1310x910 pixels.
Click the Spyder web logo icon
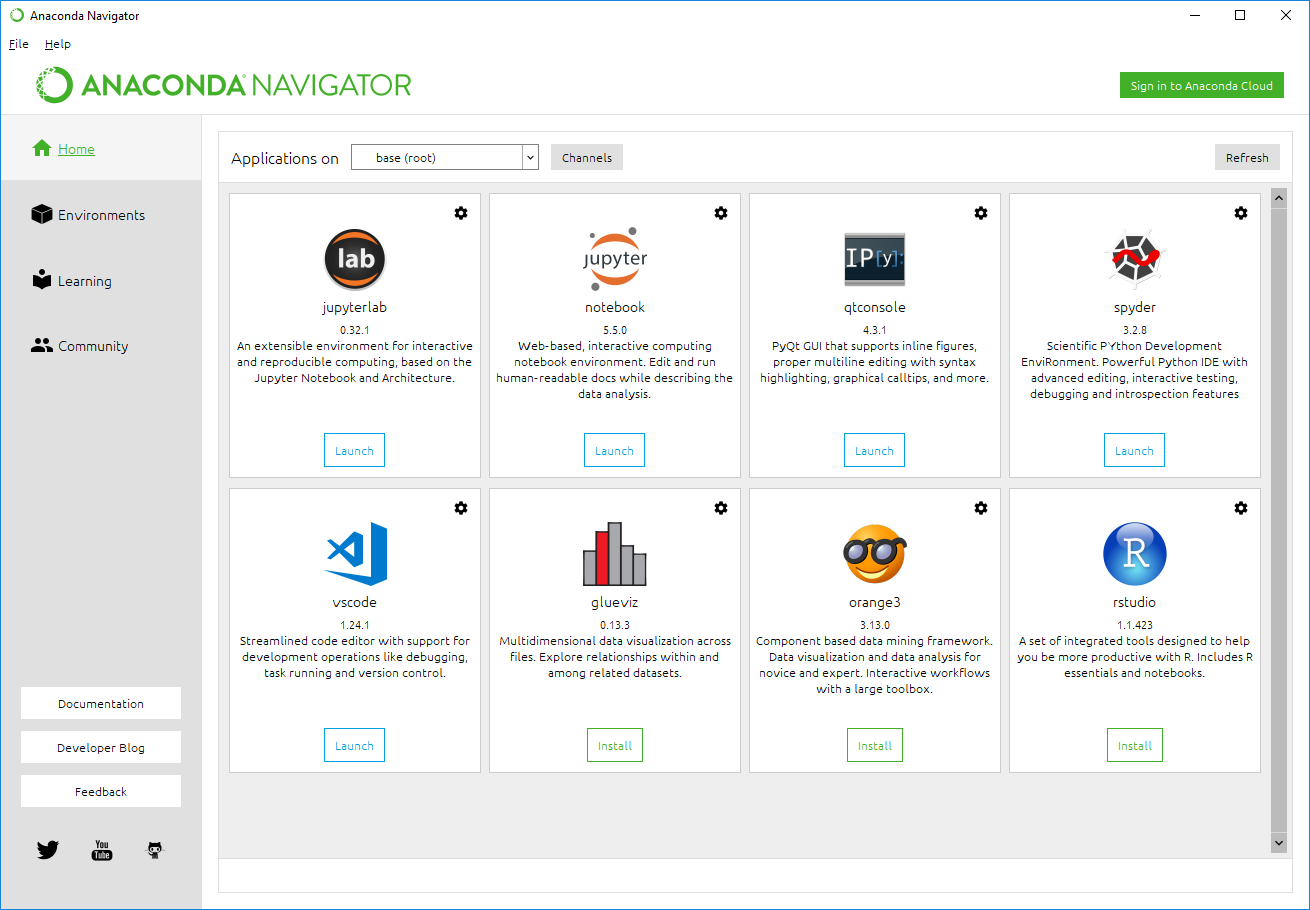pyautogui.click(x=1135, y=259)
